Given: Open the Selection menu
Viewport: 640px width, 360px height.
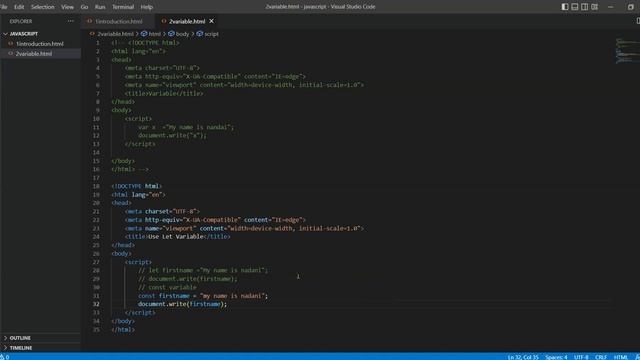Looking at the screenshot, I should [x=42, y=7].
